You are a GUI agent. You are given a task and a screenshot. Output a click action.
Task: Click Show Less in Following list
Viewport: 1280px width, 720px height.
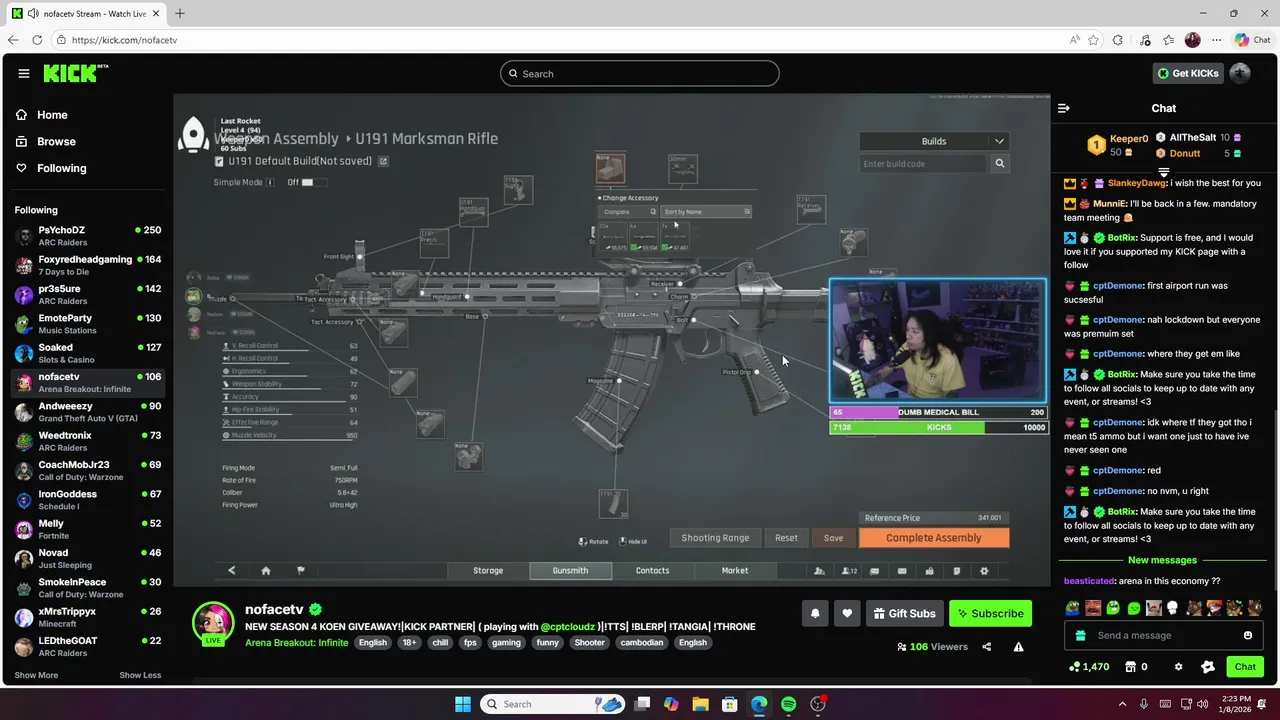[140, 675]
